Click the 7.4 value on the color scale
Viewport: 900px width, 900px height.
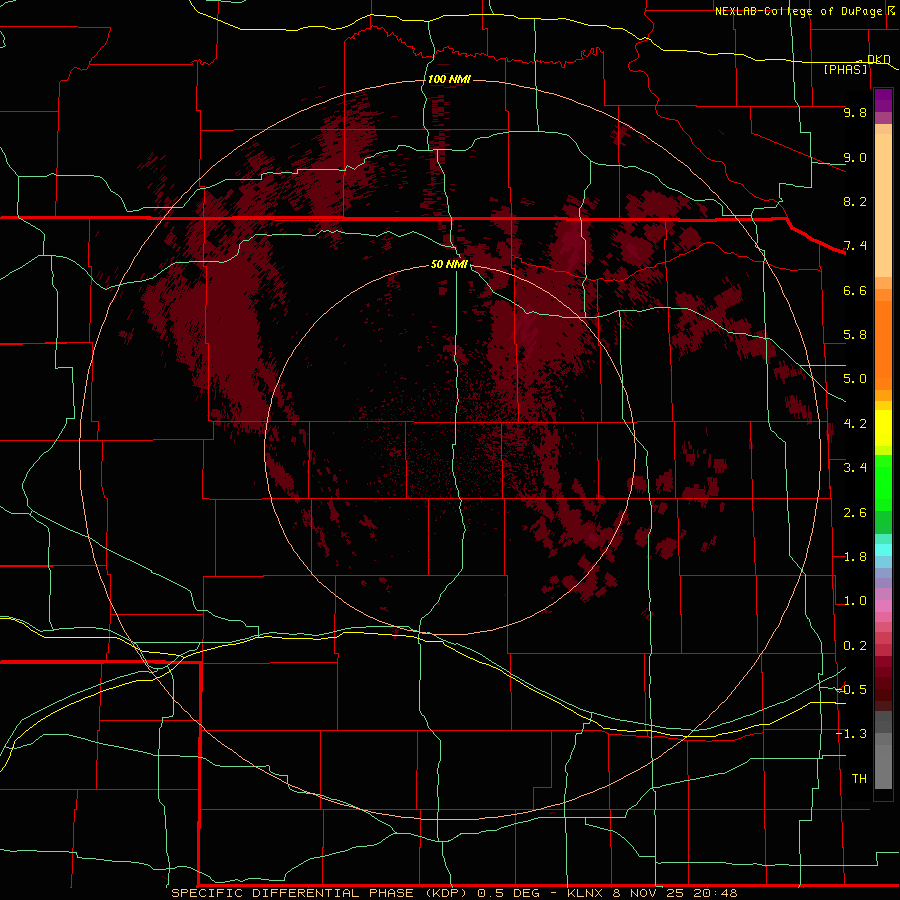pyautogui.click(x=855, y=246)
